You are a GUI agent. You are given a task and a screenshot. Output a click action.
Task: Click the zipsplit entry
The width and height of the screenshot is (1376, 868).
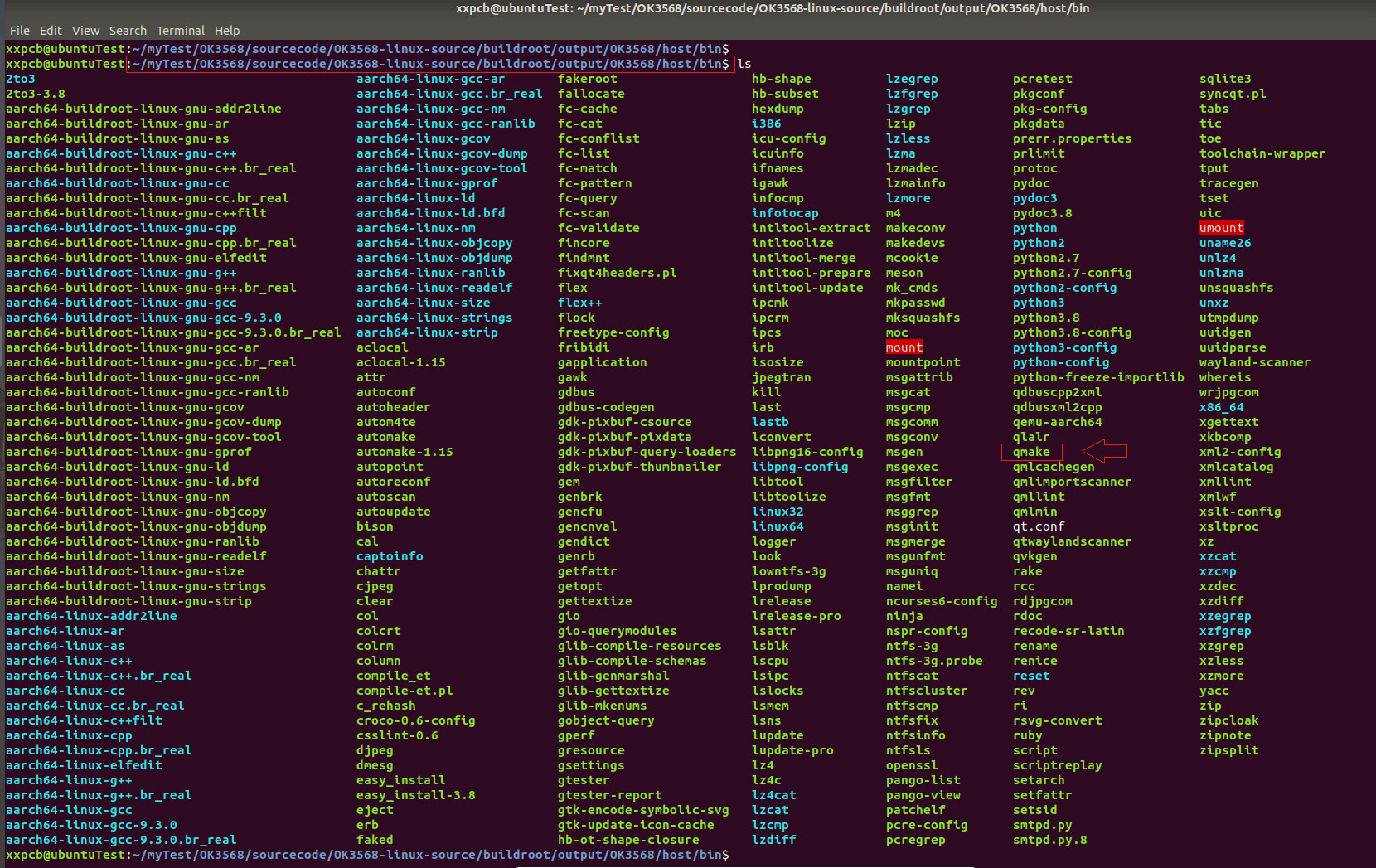click(x=1229, y=750)
